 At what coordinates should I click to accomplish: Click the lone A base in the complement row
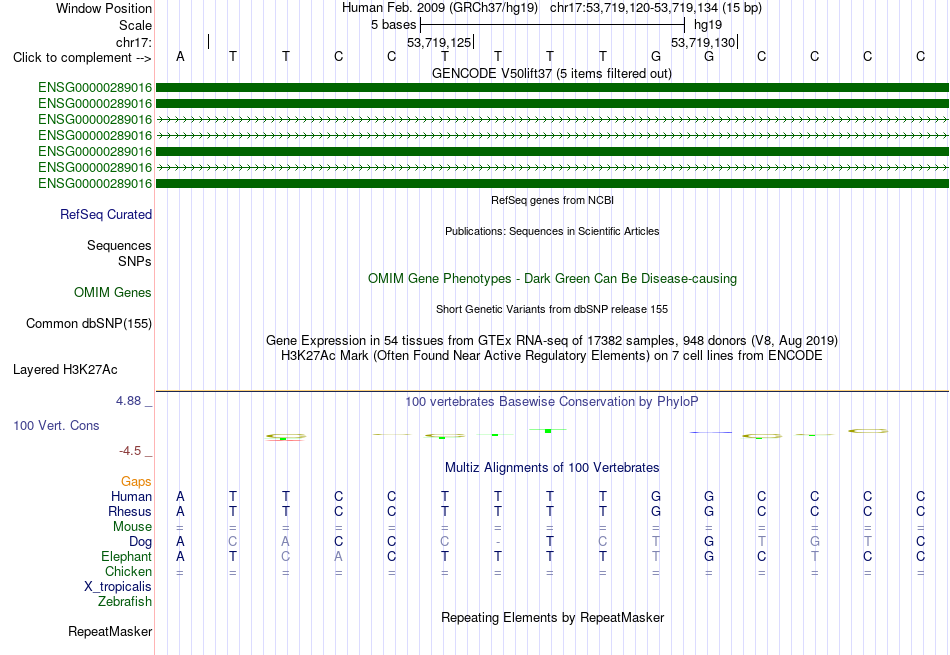[x=180, y=56]
